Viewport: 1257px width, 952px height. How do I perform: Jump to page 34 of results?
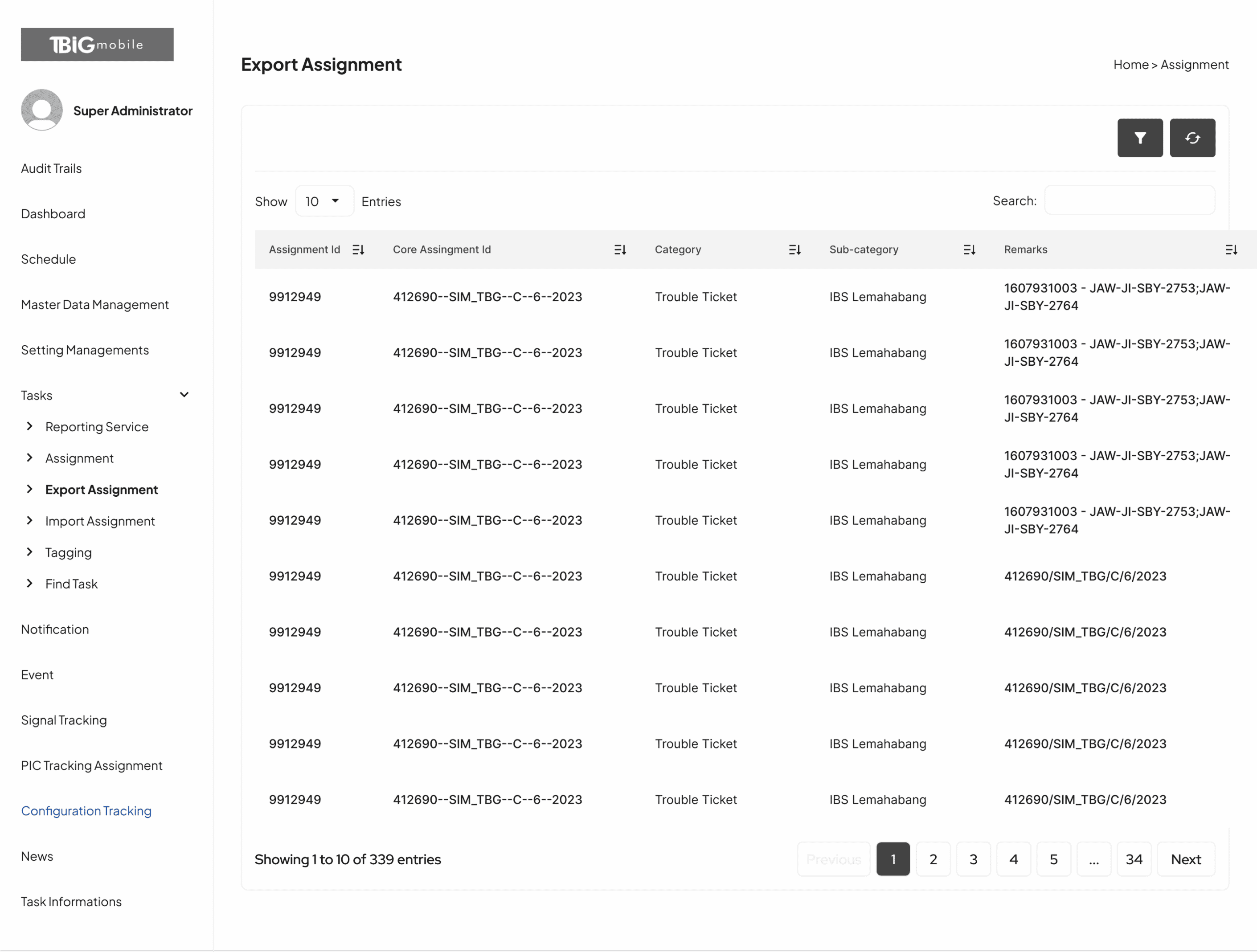[1134, 859]
